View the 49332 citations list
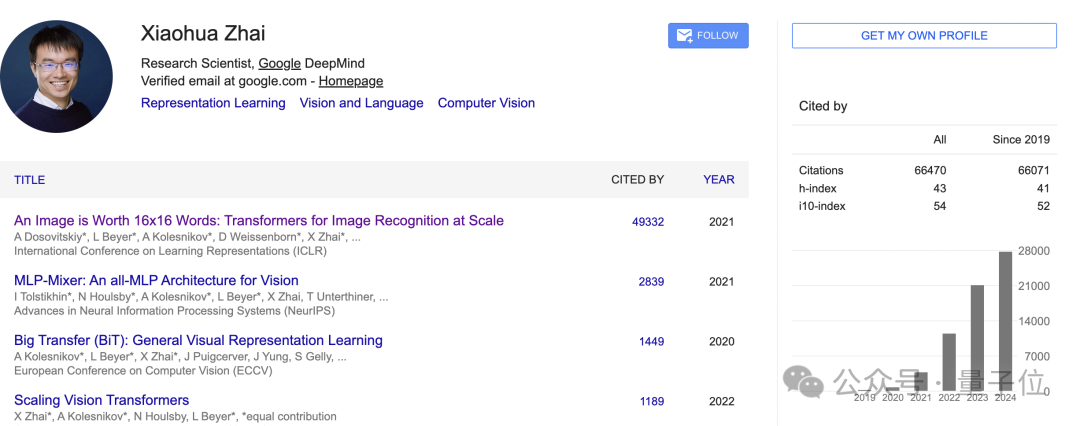 [x=648, y=222]
